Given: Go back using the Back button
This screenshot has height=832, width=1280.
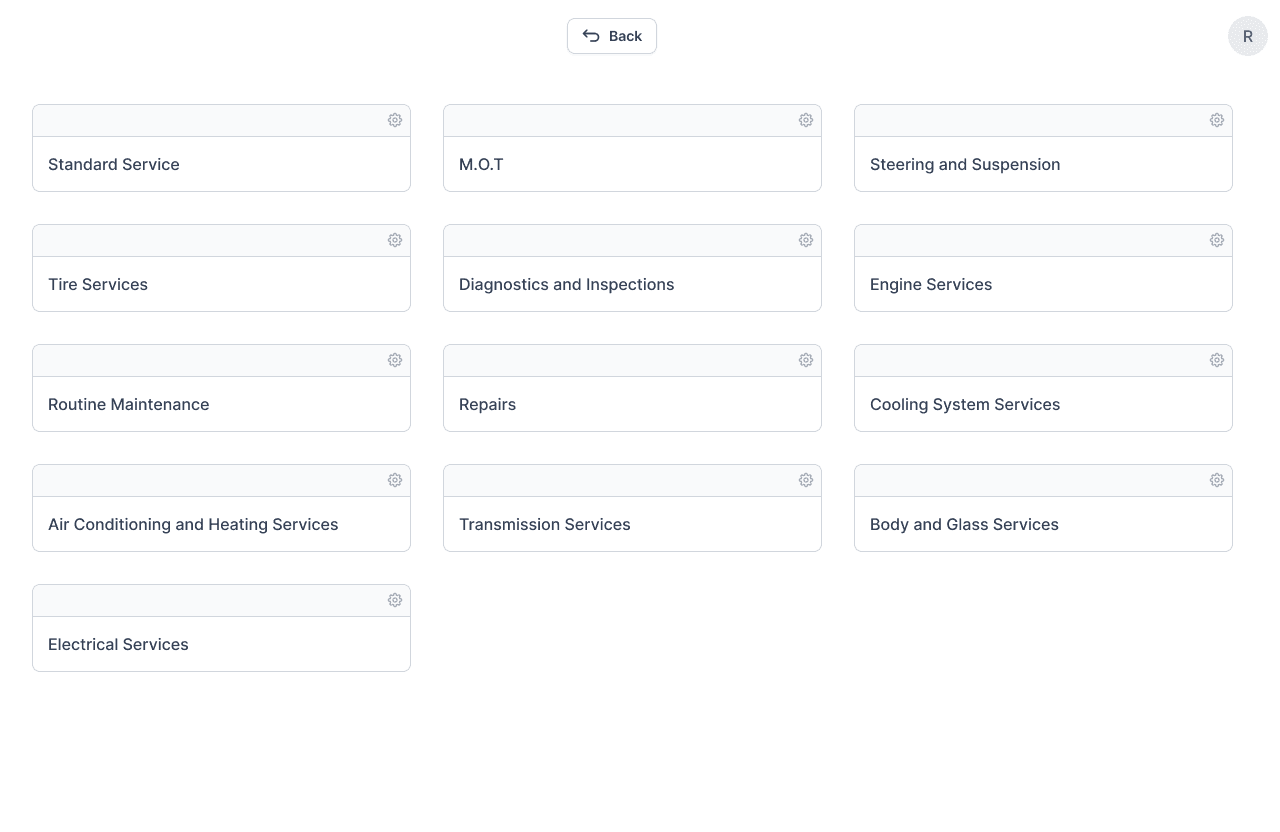Looking at the screenshot, I should pyautogui.click(x=612, y=36).
